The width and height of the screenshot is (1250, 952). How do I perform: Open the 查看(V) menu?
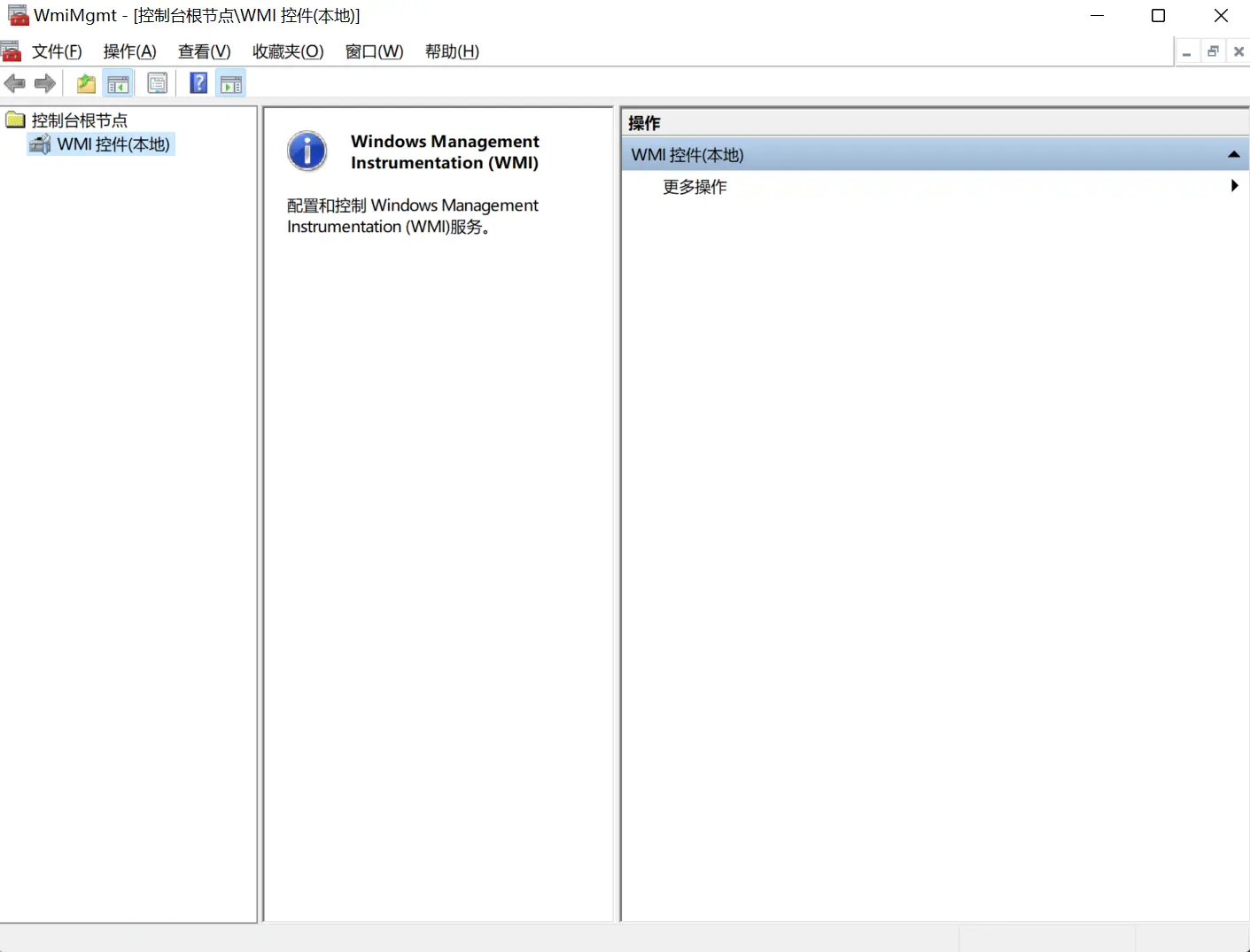point(204,51)
